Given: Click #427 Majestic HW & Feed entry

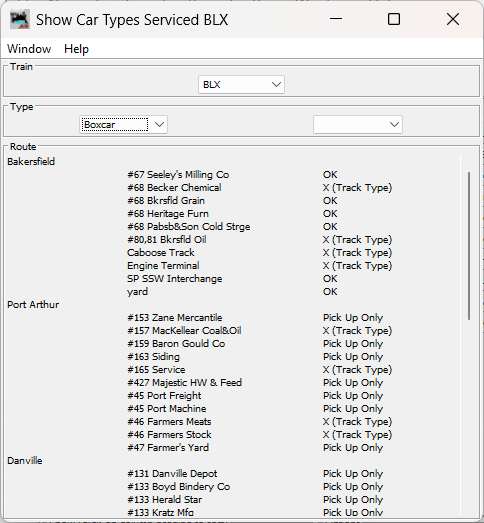Looking at the screenshot, I should (184, 383).
